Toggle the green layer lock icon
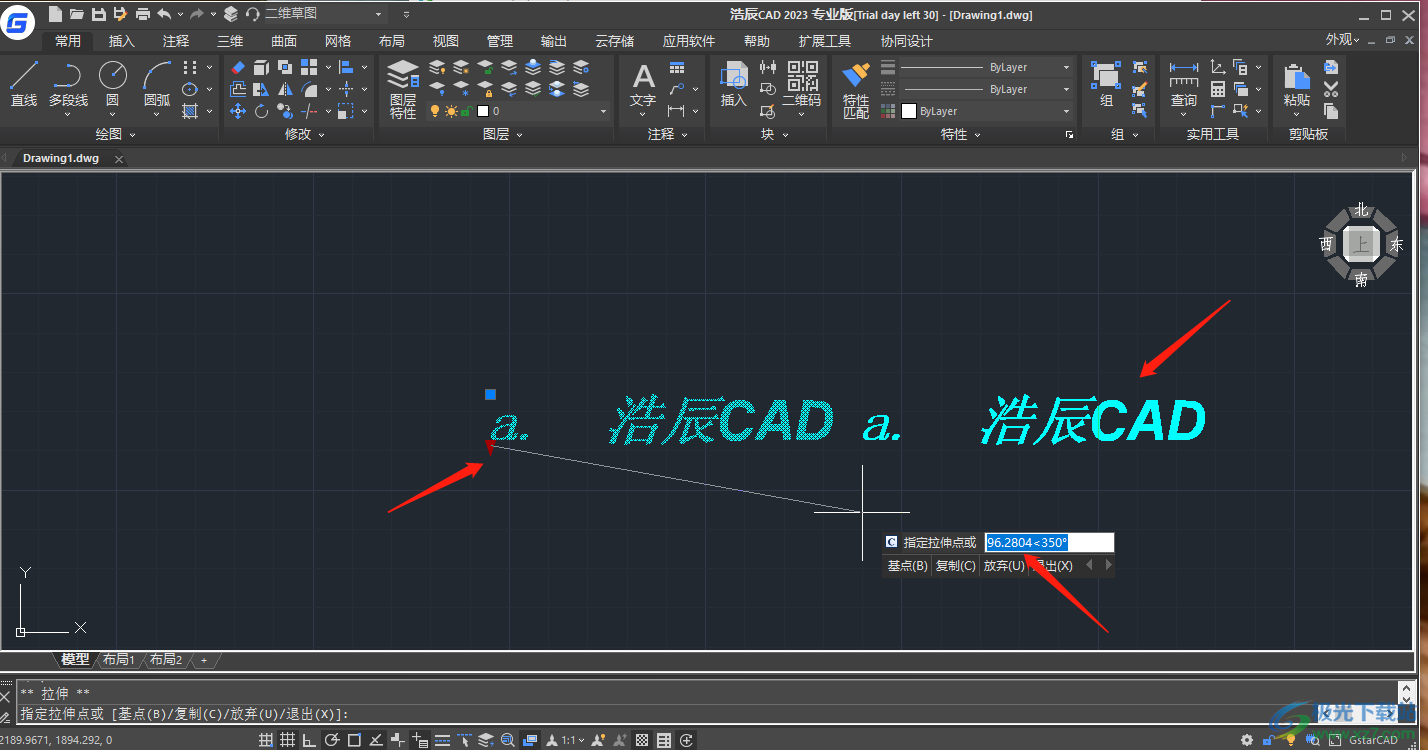The width and height of the screenshot is (1428, 750). coord(466,111)
